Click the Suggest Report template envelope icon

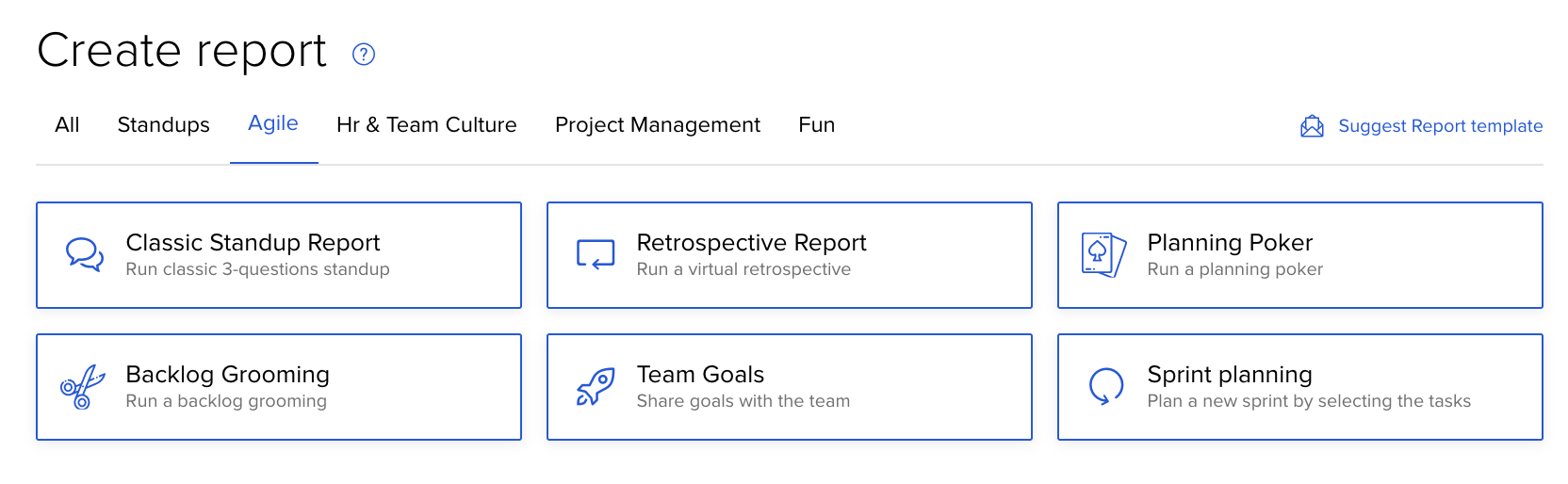pyautogui.click(x=1312, y=126)
